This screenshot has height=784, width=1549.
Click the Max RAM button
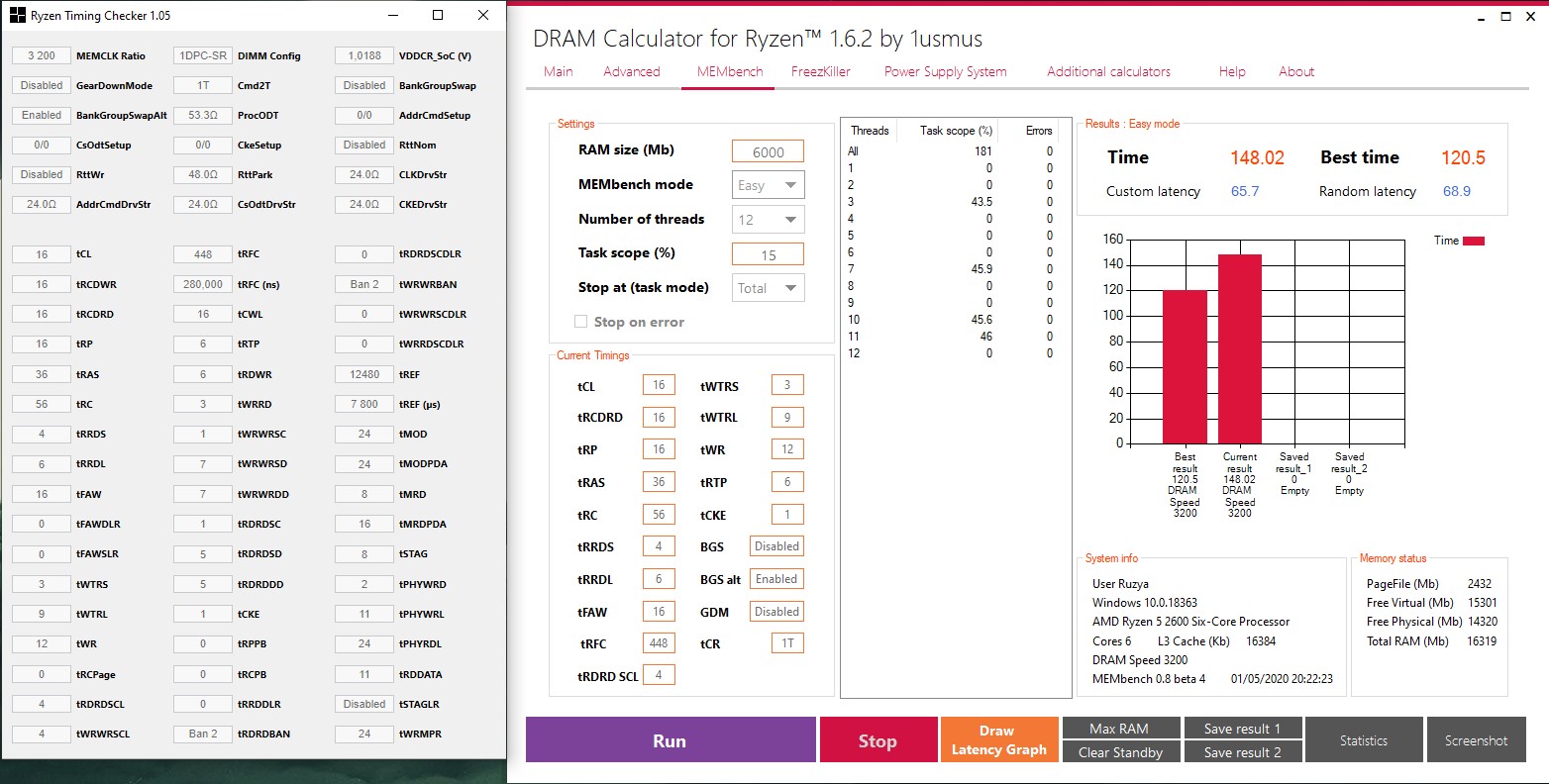pos(1120,729)
